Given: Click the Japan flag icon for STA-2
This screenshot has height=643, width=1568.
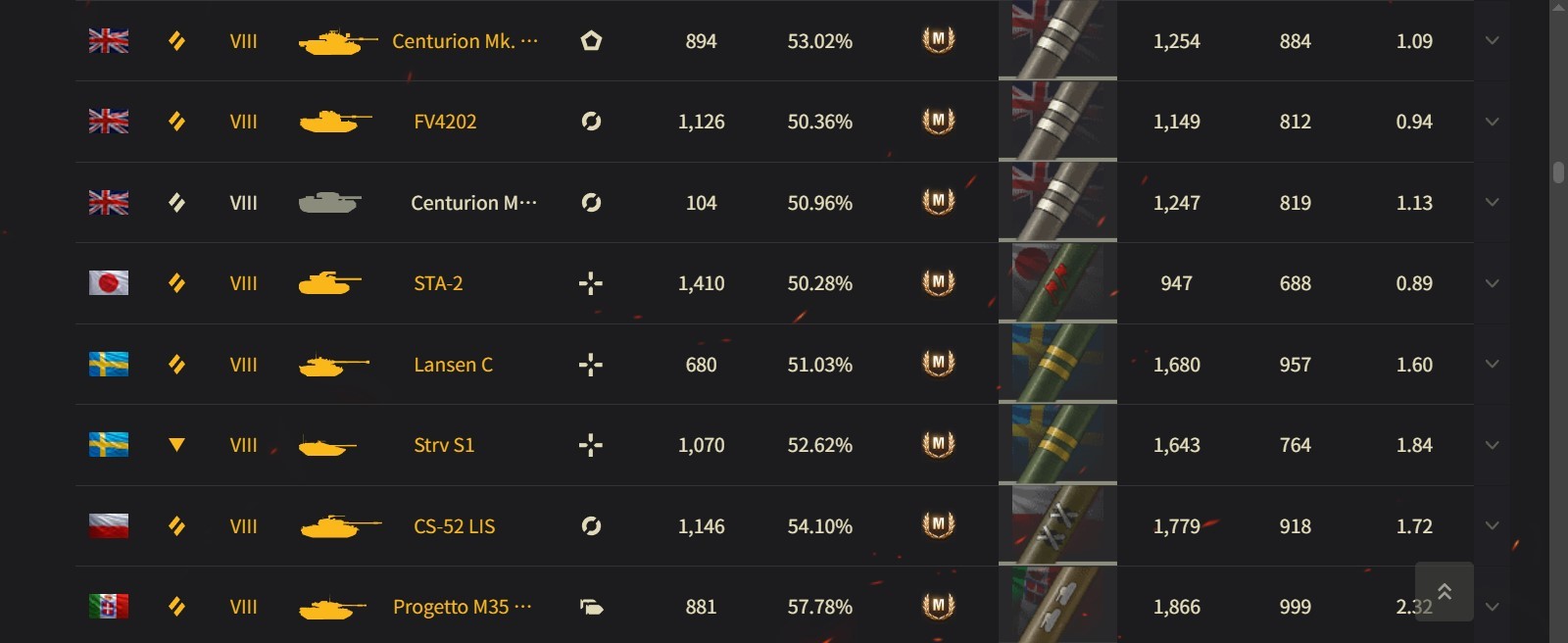Looking at the screenshot, I should point(109,283).
